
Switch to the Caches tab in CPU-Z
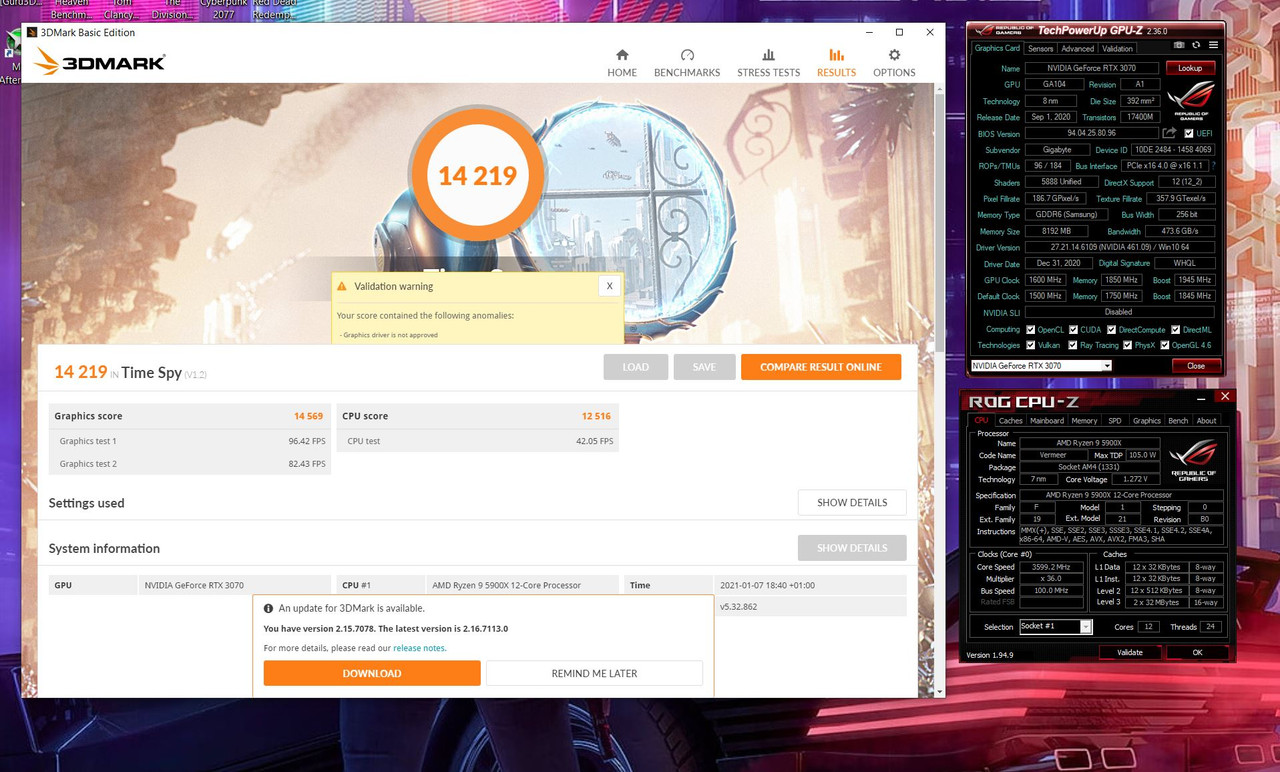(x=1011, y=421)
